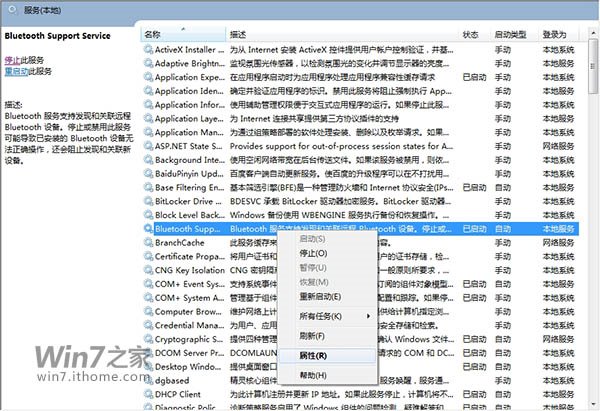Click the Certificate Propagation gear icon
Screen dimensions: 600x411
point(148,256)
